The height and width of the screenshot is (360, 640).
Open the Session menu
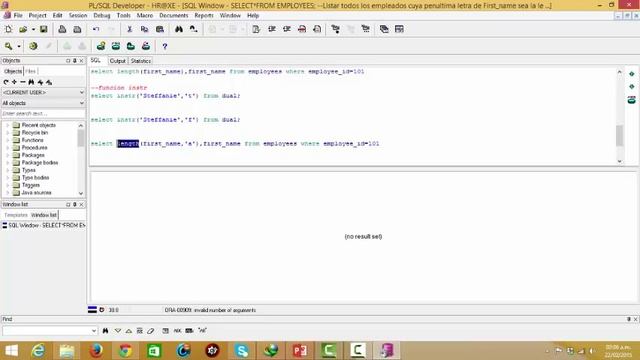tap(78, 16)
